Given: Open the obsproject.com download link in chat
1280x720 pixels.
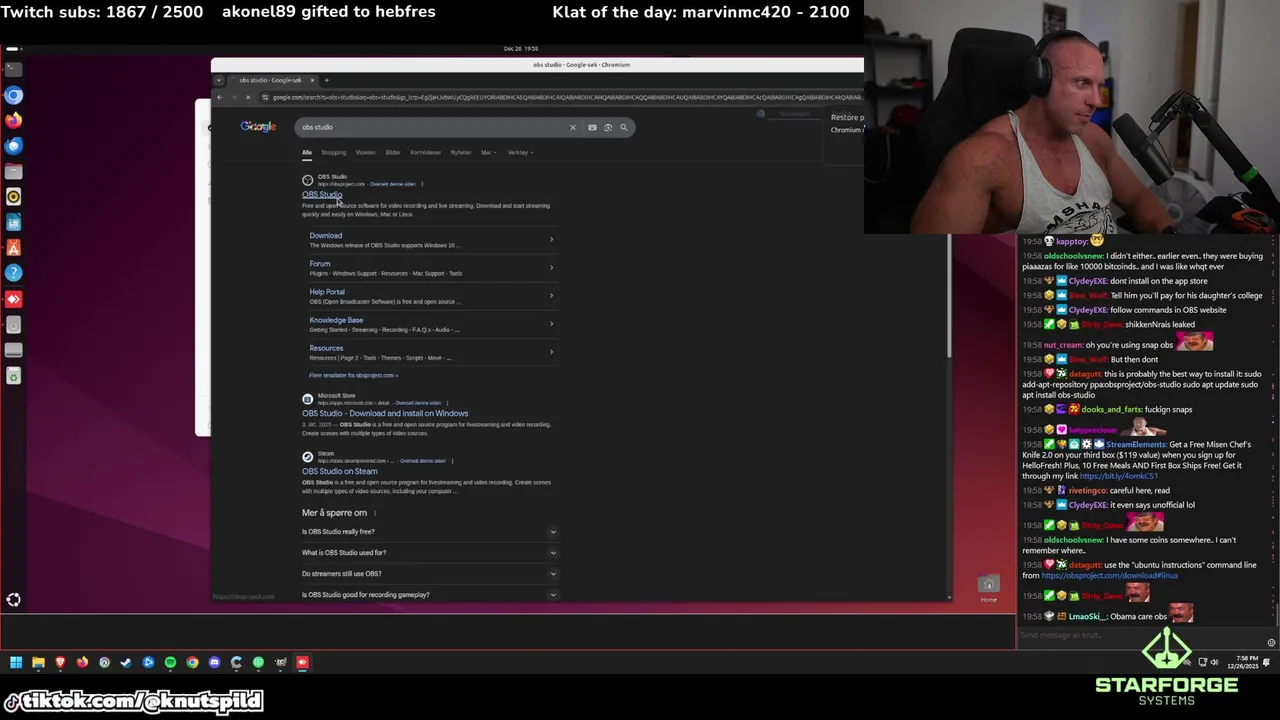Looking at the screenshot, I should coord(1109,576).
